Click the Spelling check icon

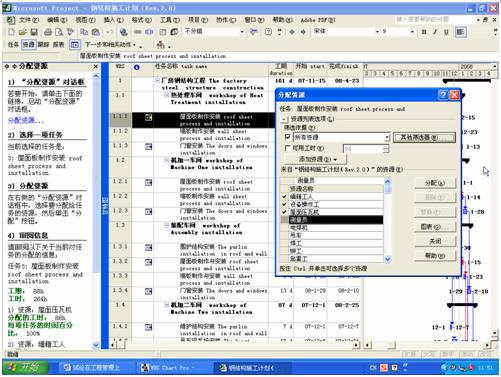point(70,32)
